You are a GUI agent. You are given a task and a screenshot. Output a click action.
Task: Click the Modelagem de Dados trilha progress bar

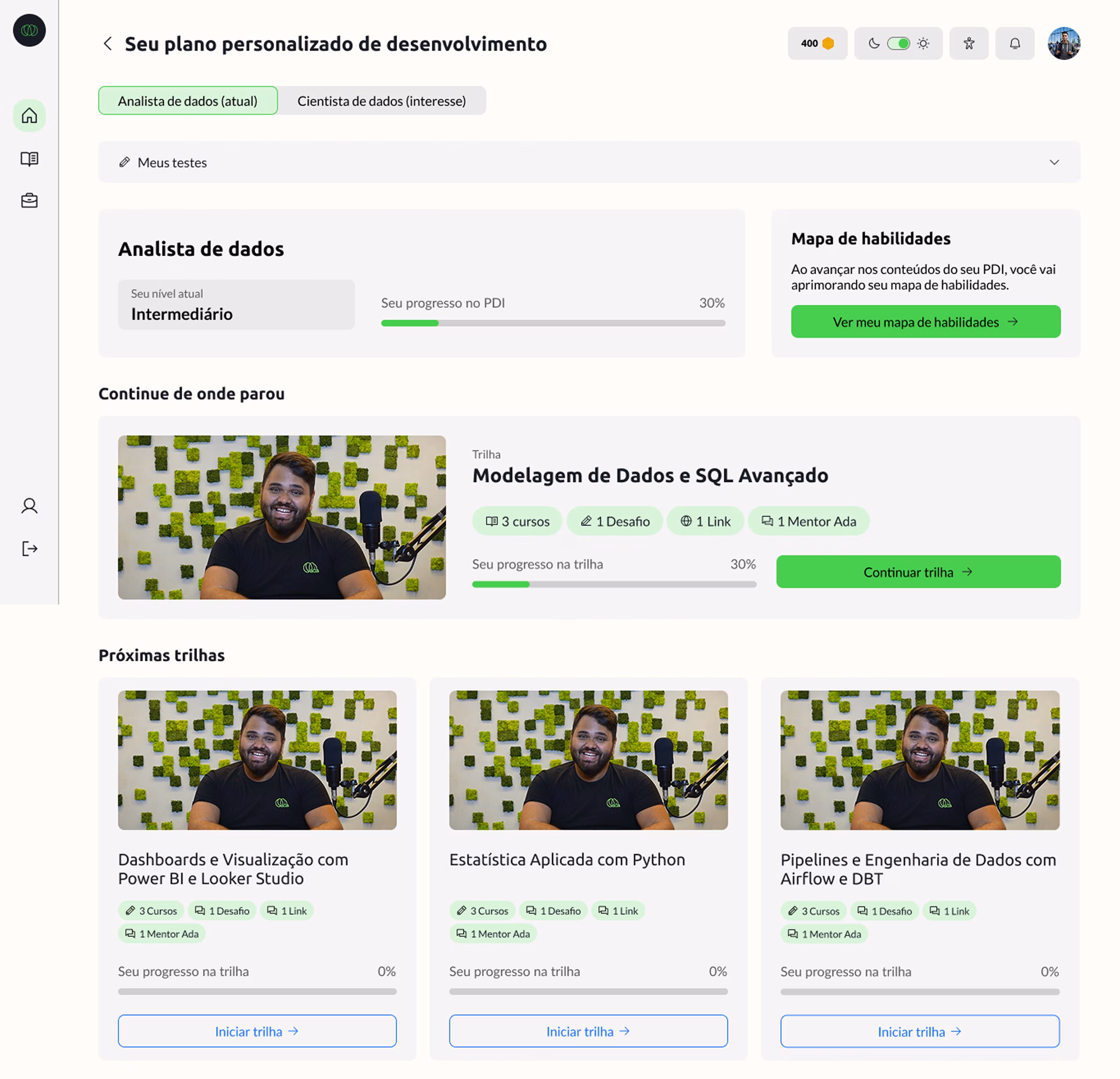tap(614, 584)
